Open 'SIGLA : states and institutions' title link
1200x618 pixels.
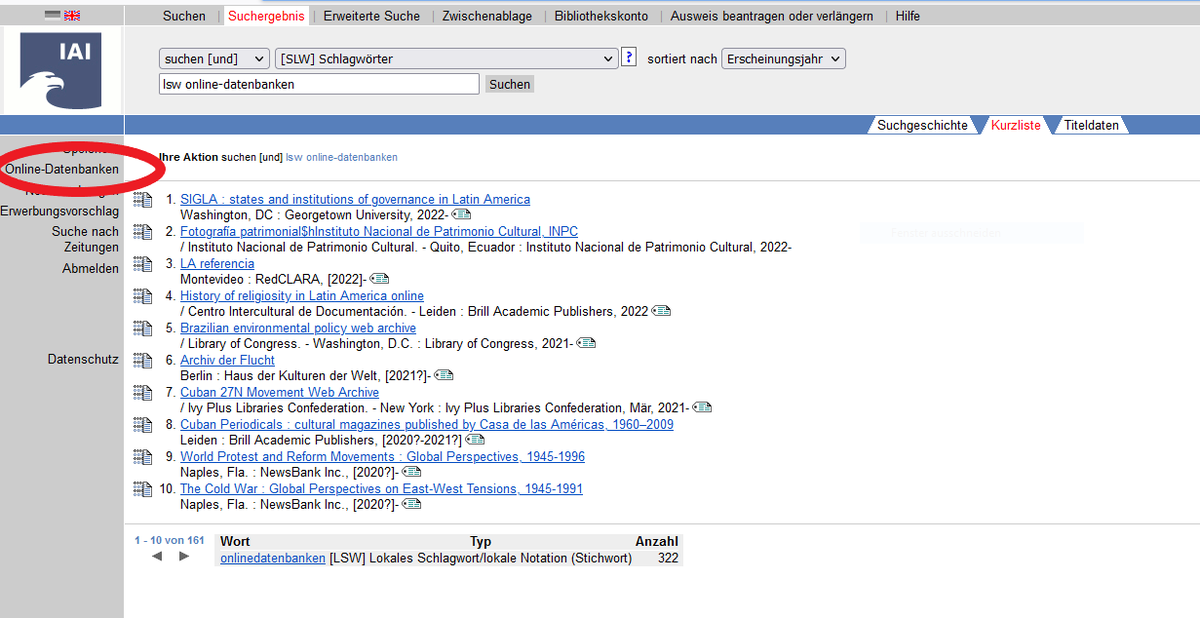point(355,199)
